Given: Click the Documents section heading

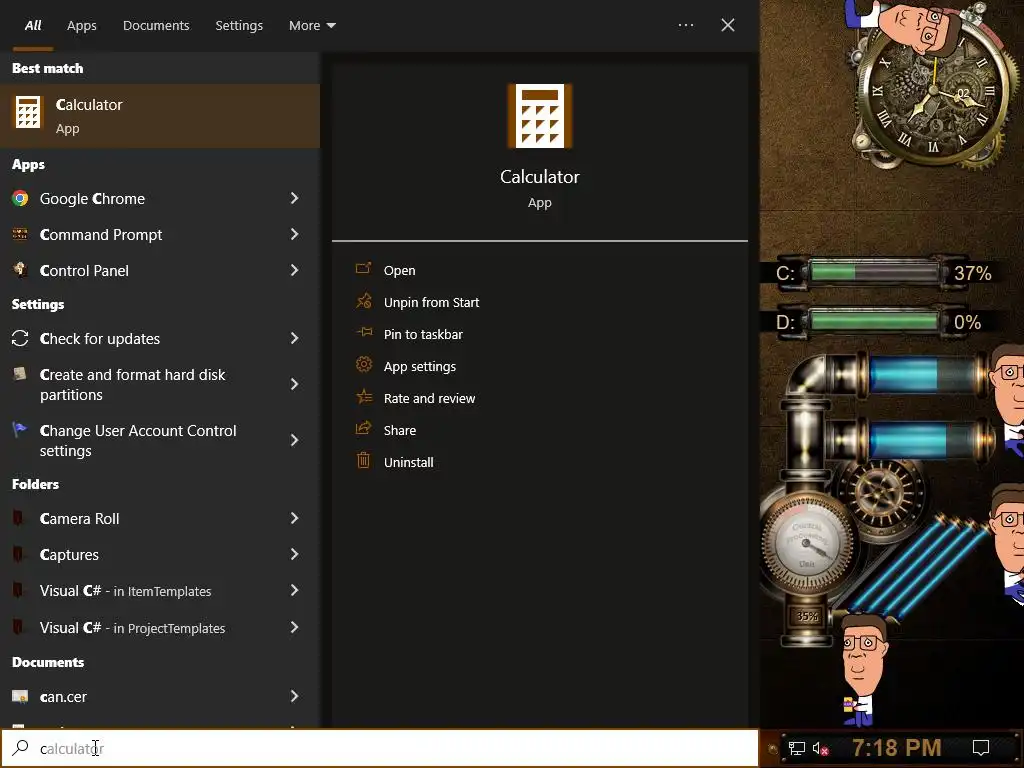Looking at the screenshot, I should pyautogui.click(x=48, y=662).
